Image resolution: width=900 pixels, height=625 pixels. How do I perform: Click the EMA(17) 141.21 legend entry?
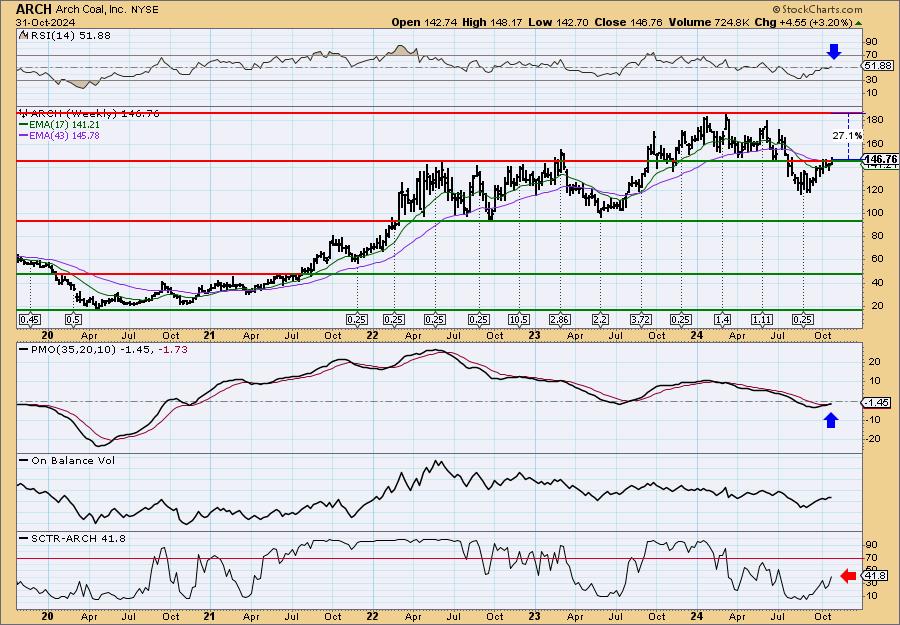click(x=59, y=124)
